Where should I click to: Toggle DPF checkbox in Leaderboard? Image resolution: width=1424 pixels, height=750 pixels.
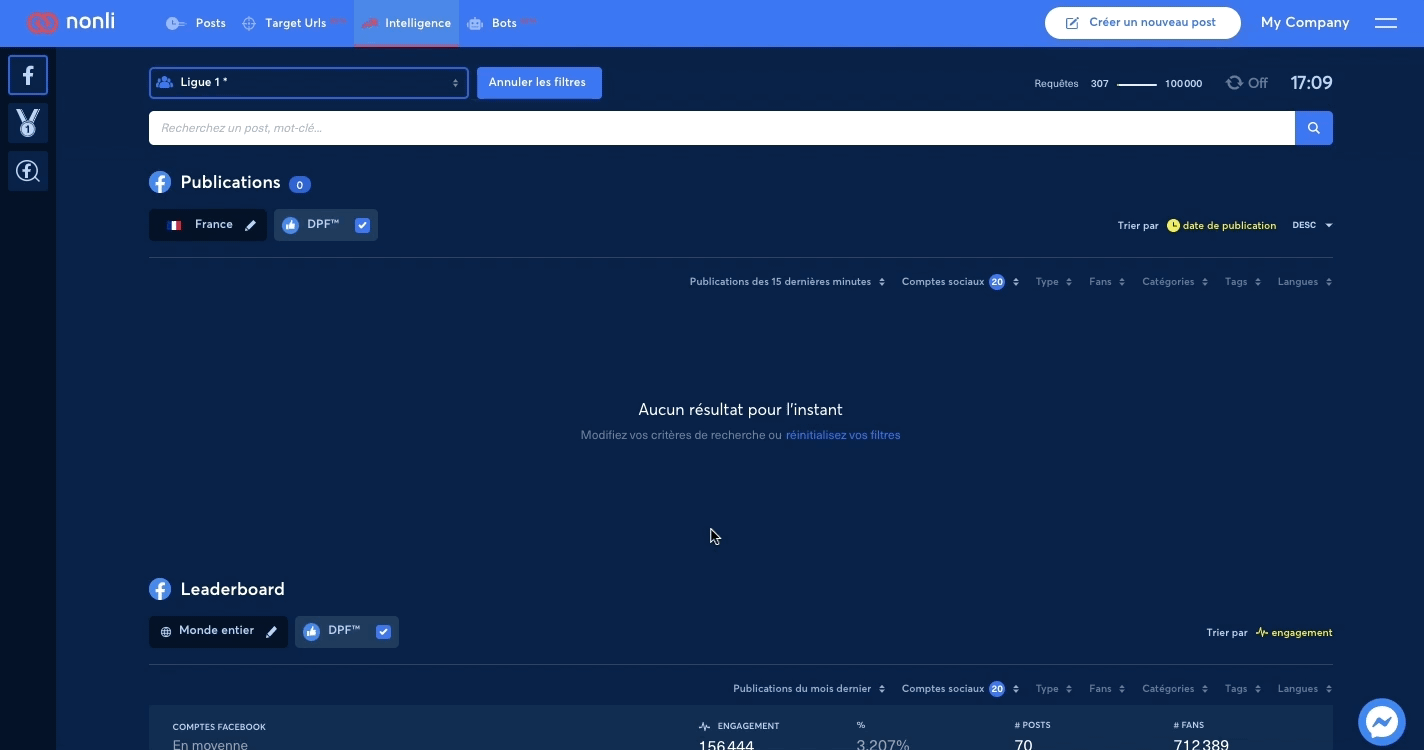[x=383, y=632]
